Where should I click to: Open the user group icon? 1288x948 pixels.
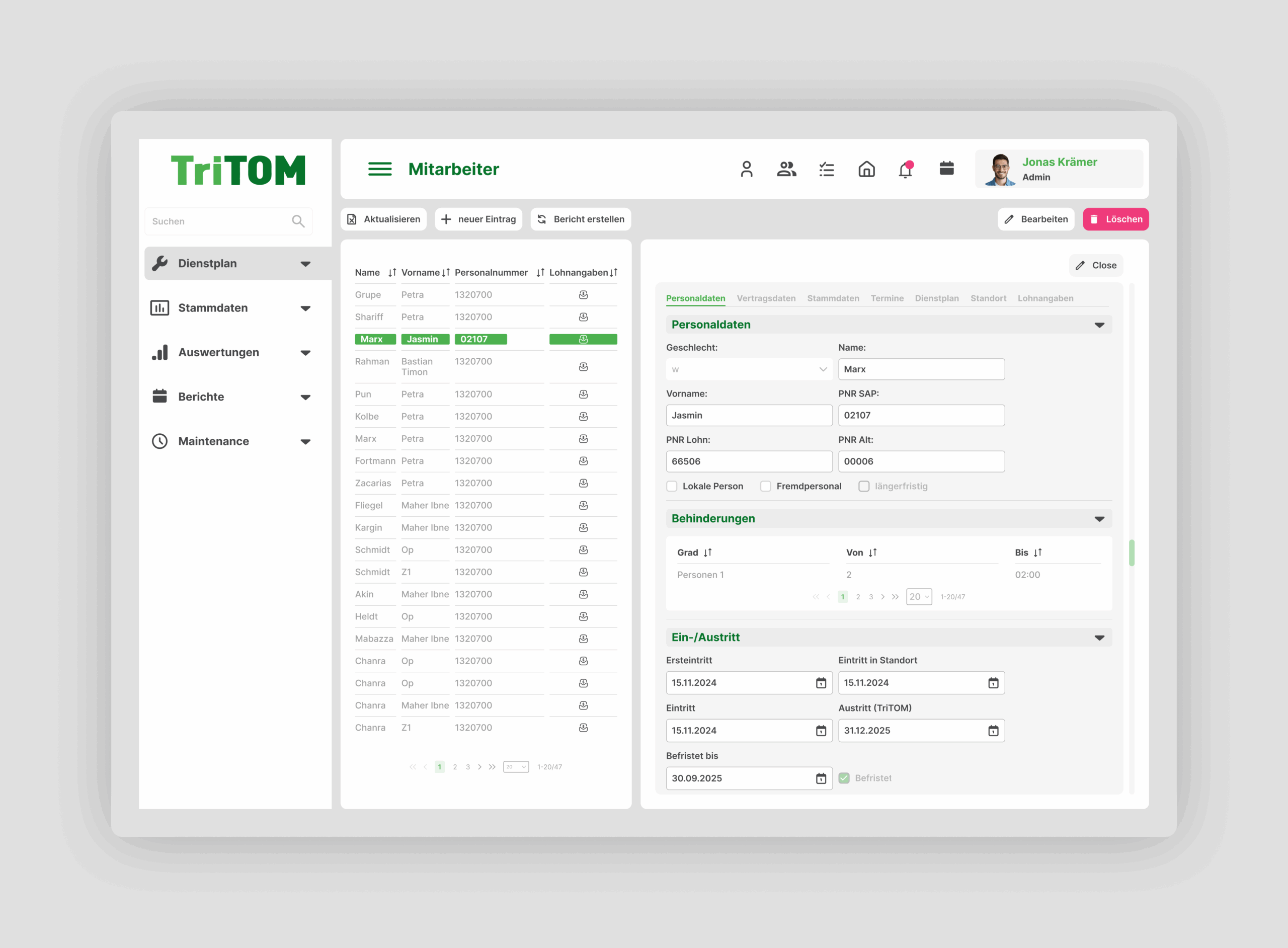click(x=786, y=169)
